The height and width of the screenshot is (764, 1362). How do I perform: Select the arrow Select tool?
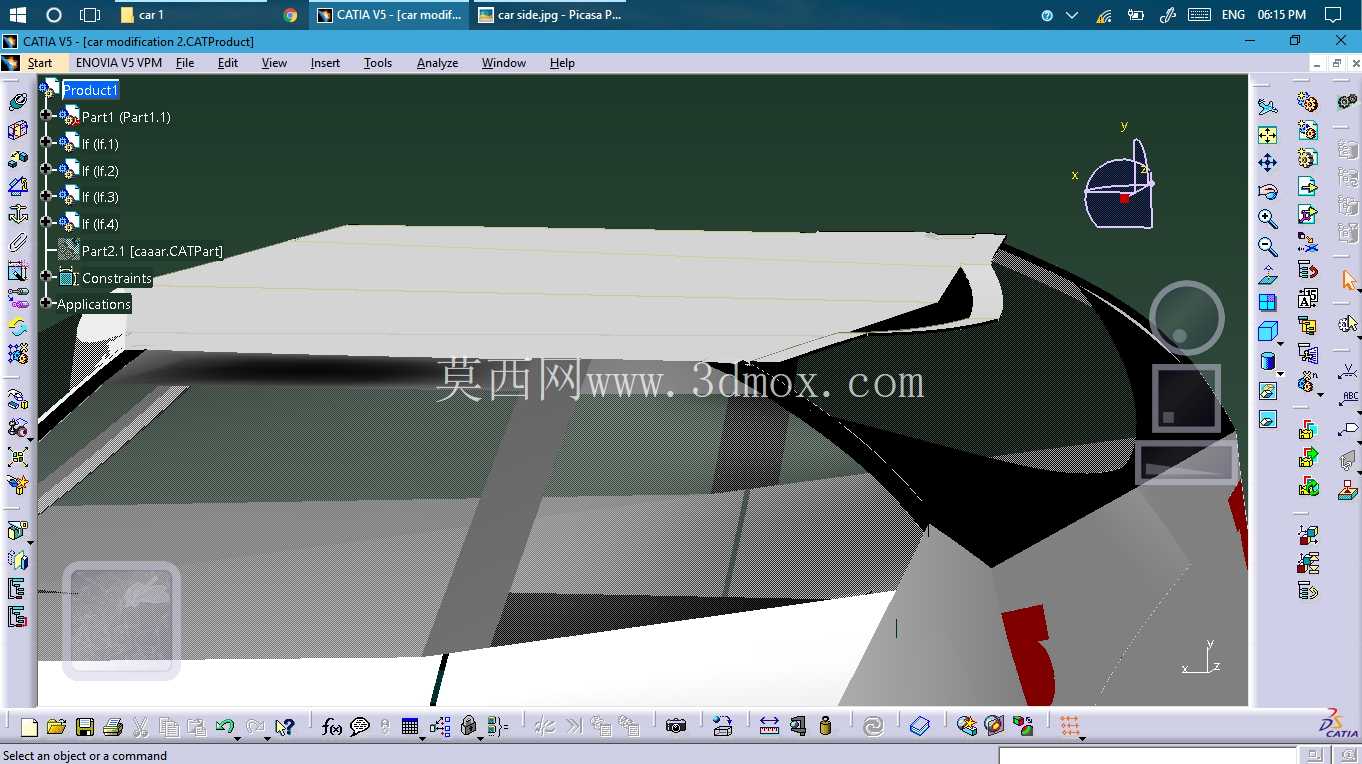(1348, 280)
